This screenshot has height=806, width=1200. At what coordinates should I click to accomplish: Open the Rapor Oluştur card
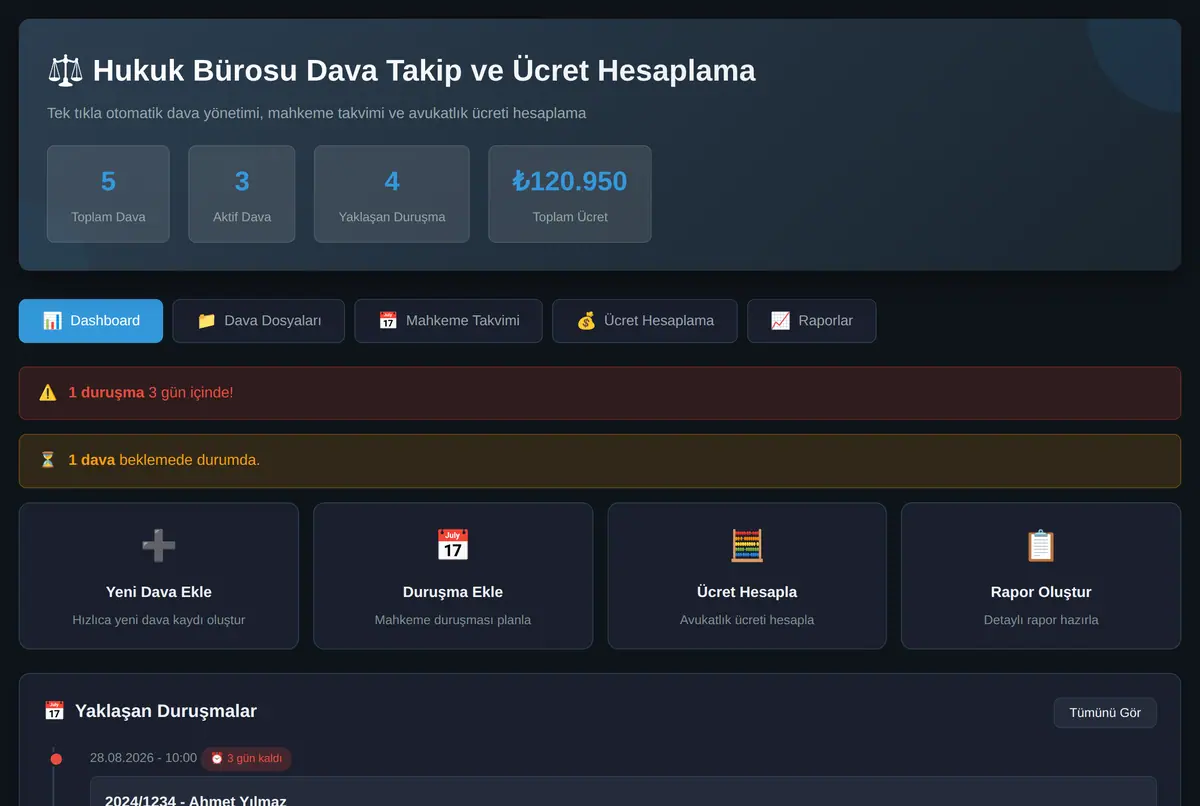(1041, 576)
